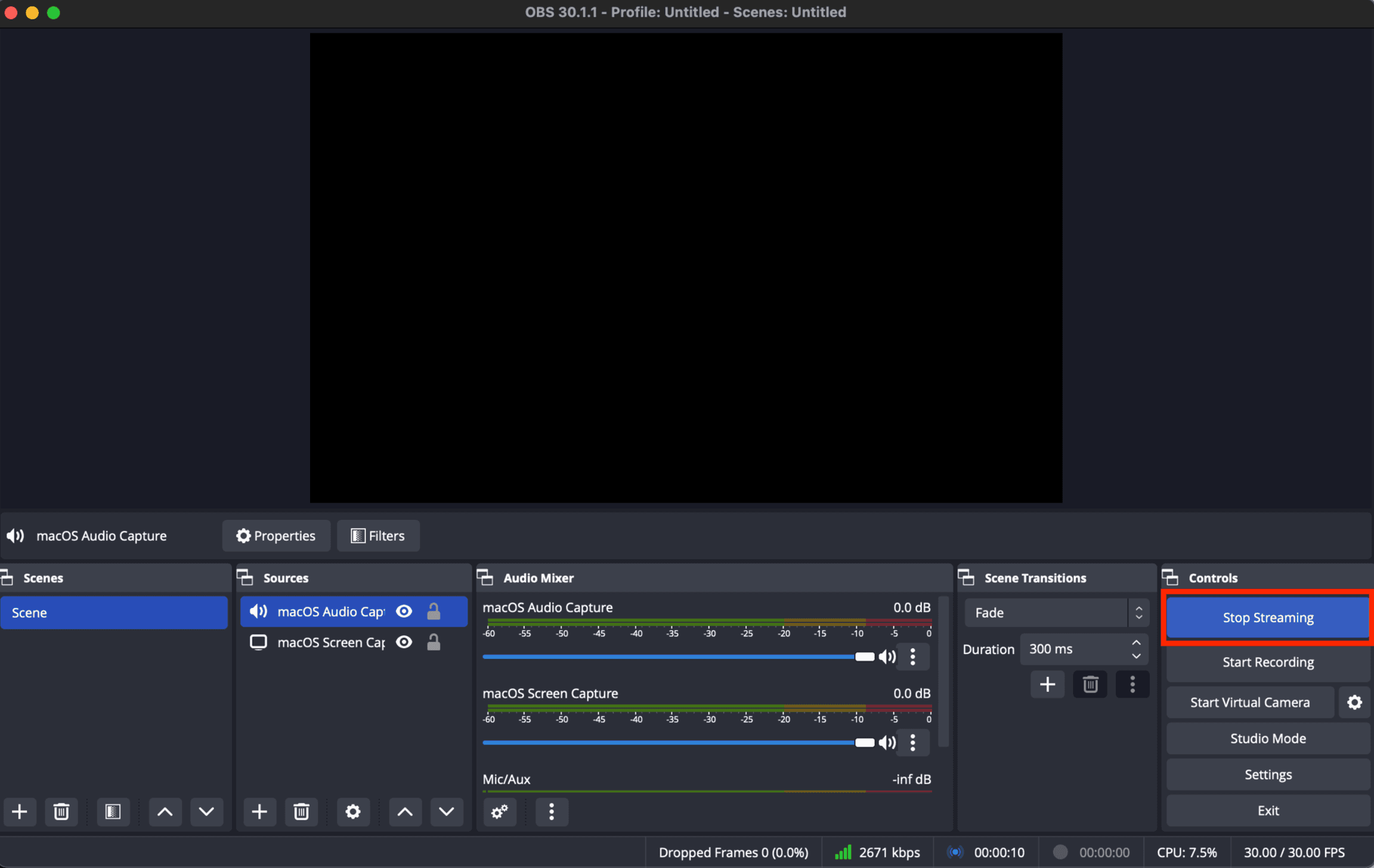The width and height of the screenshot is (1374, 868).
Task: Select macOS Audio Capture source row
Action: tap(354, 612)
